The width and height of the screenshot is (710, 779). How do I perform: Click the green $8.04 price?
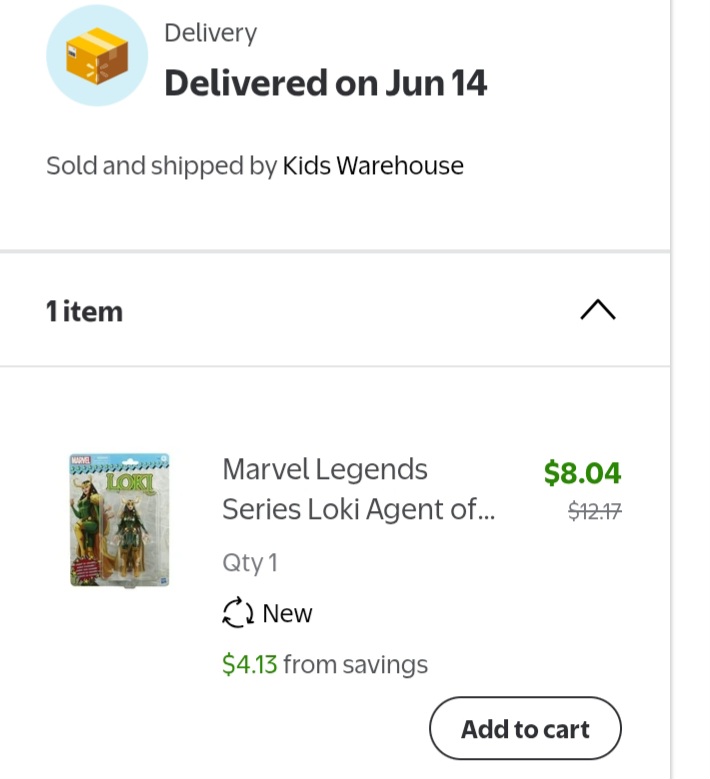[582, 472]
